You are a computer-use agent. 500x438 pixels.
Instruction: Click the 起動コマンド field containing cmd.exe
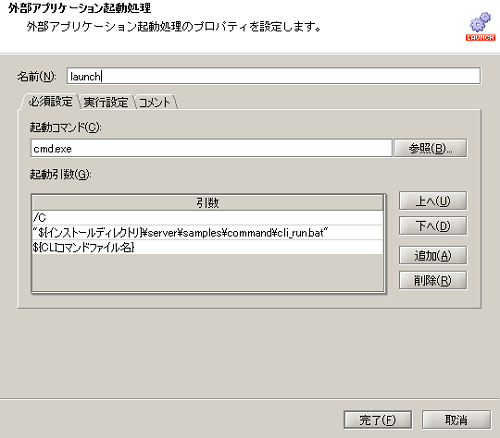click(211, 148)
